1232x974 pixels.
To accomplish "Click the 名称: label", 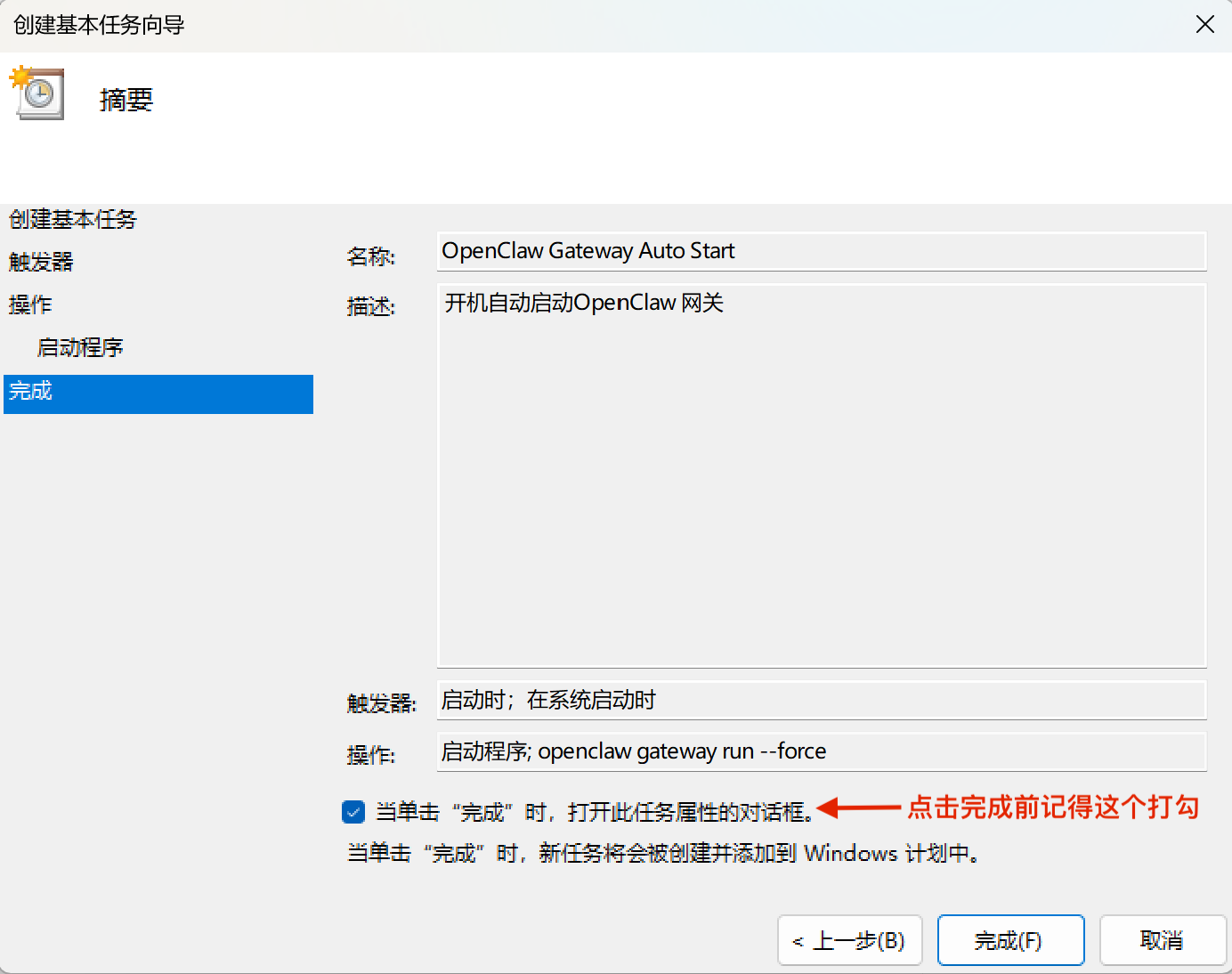I will (x=371, y=256).
